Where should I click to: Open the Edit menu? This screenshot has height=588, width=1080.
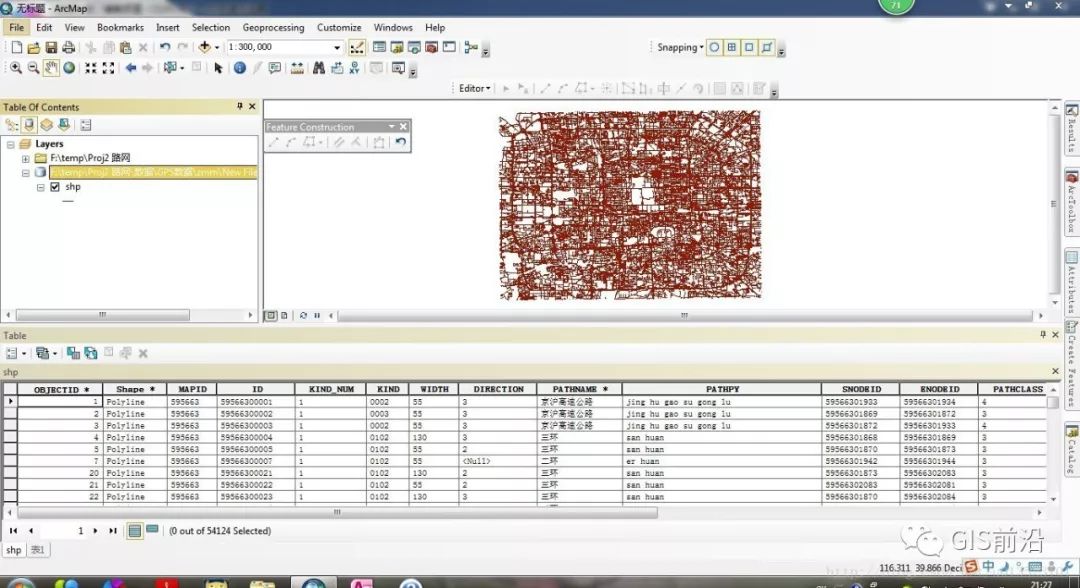(44, 28)
